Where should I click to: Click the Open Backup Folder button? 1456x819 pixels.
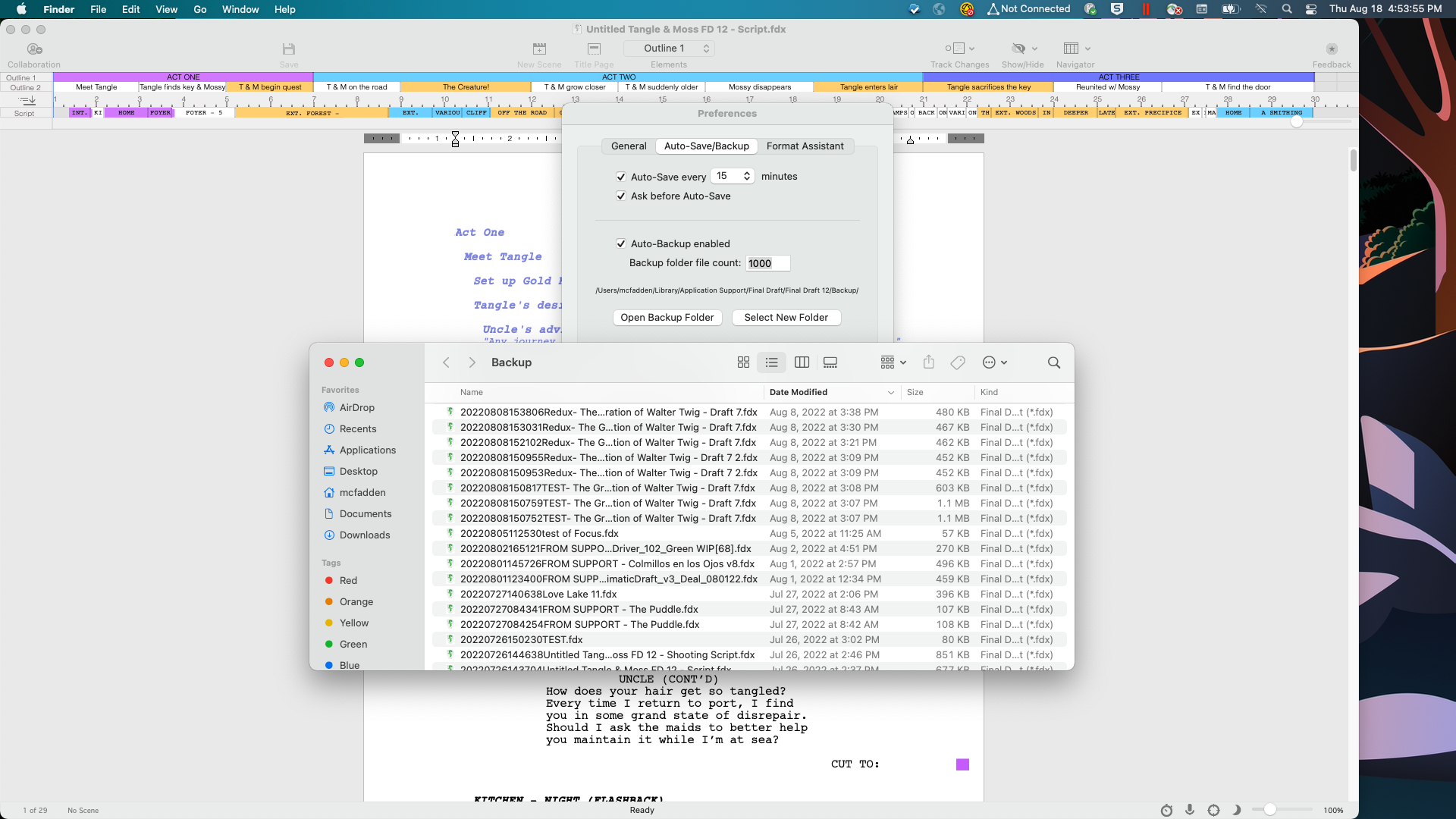(667, 317)
